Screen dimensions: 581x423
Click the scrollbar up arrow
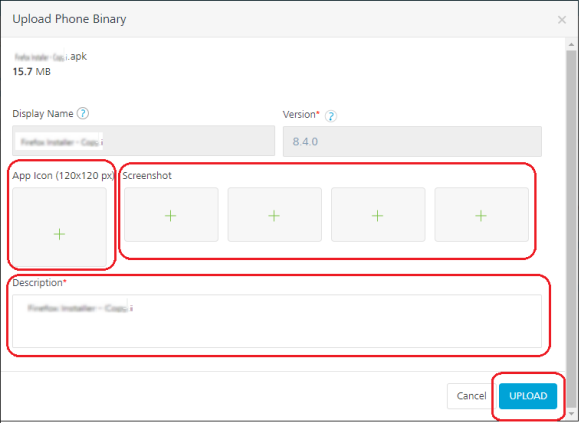pos(571,44)
